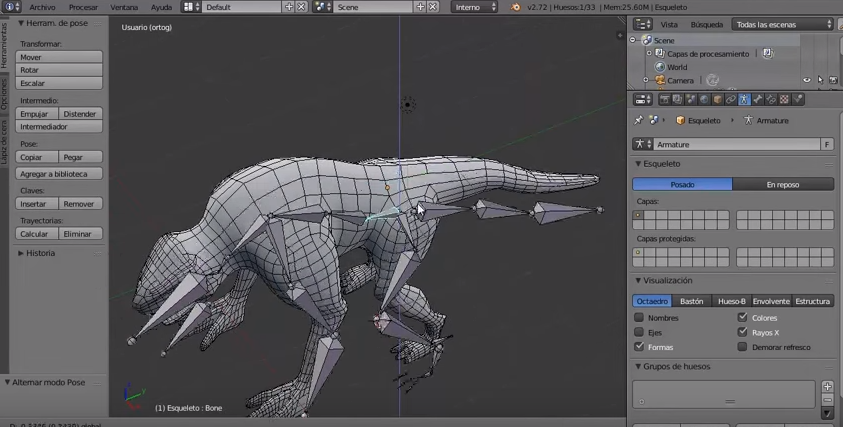Collapse the Alternar modo Pose panel

tap(8, 382)
